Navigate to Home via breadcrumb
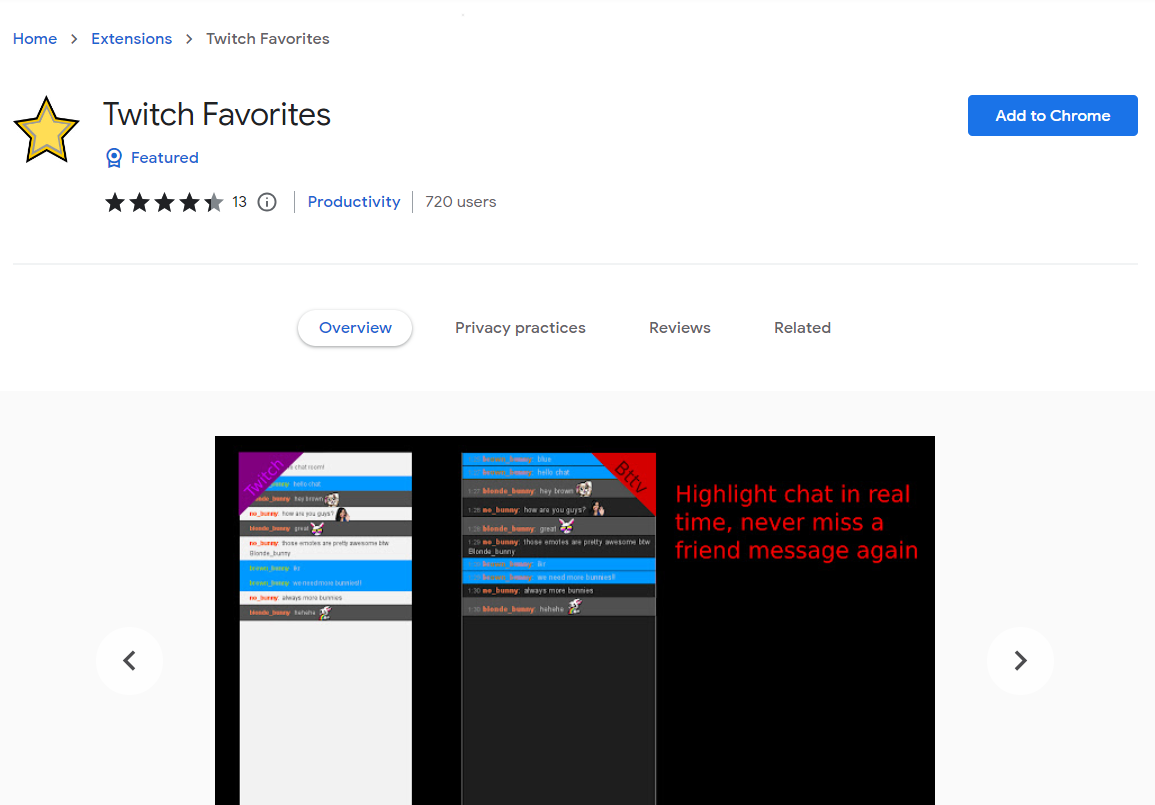This screenshot has width=1155, height=805. 35,38
